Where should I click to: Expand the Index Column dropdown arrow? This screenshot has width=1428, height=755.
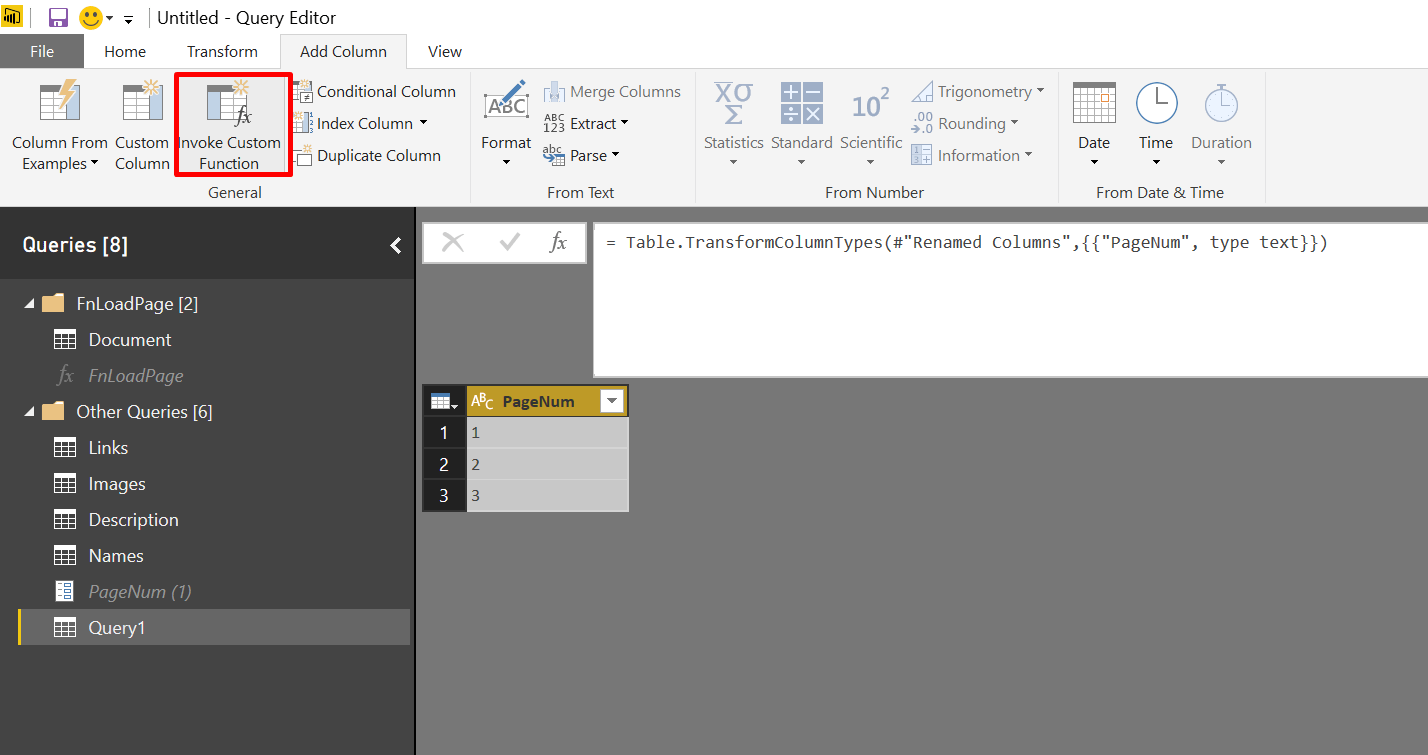[x=423, y=124]
